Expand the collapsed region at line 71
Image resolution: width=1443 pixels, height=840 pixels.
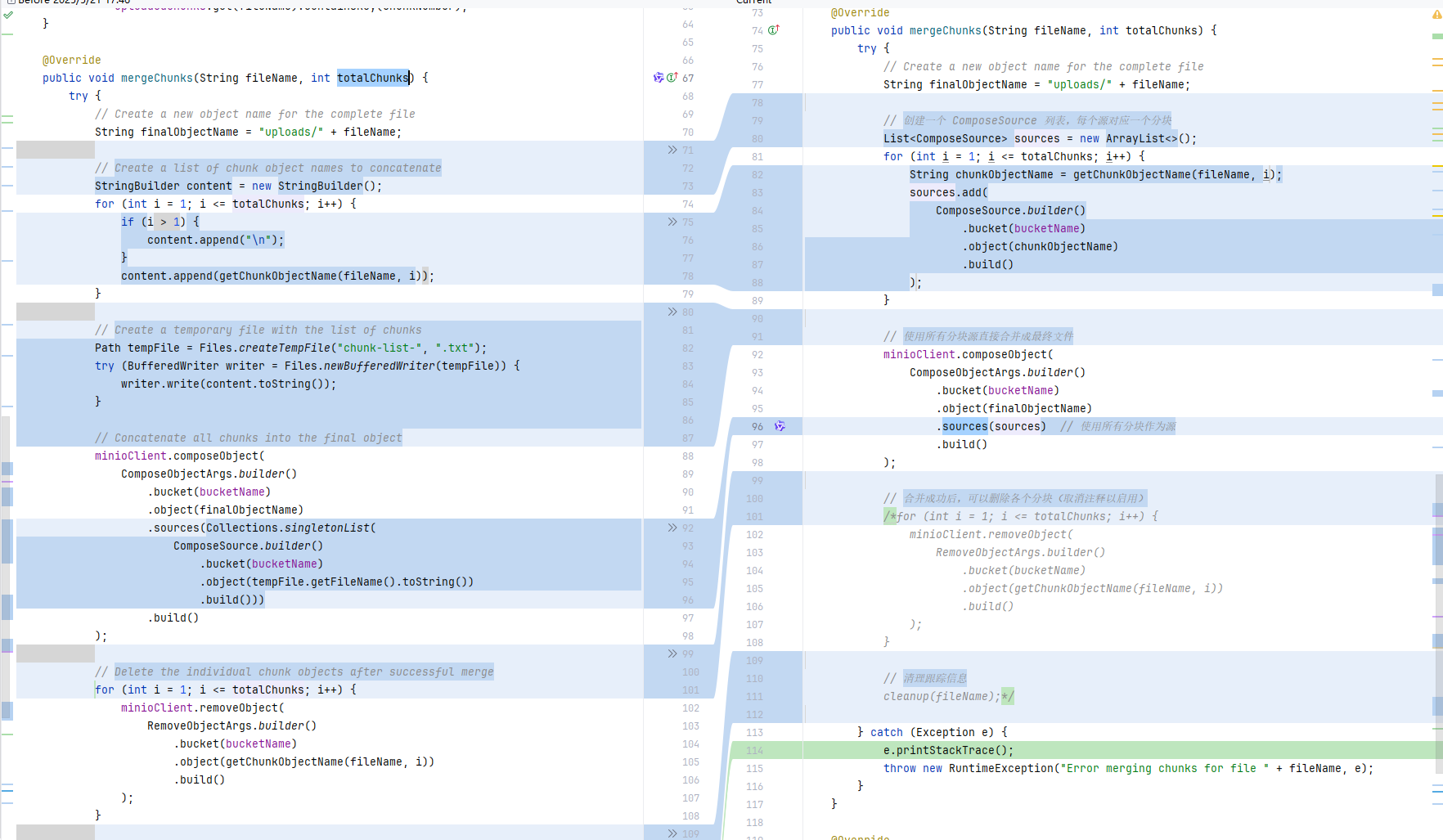coord(672,150)
